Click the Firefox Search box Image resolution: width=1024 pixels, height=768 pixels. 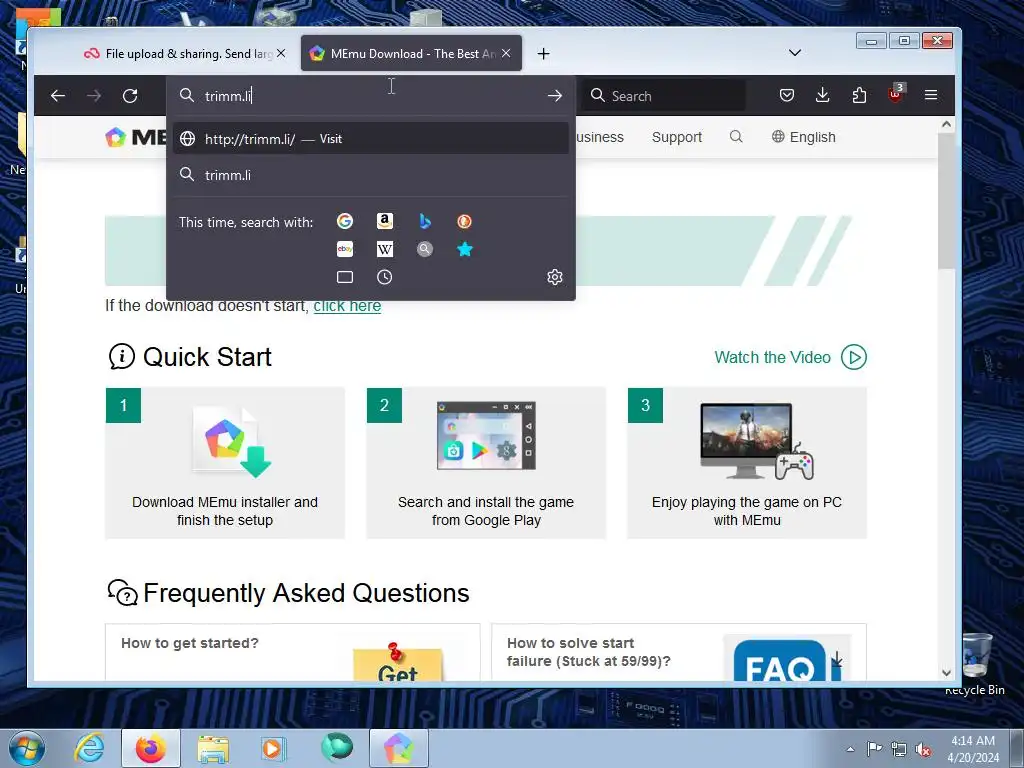coord(664,96)
